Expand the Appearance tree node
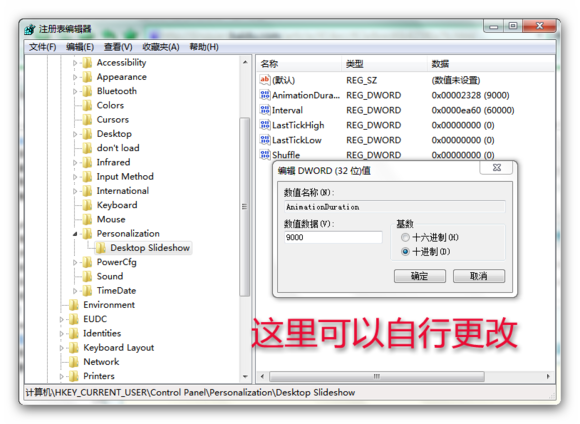 (75, 77)
